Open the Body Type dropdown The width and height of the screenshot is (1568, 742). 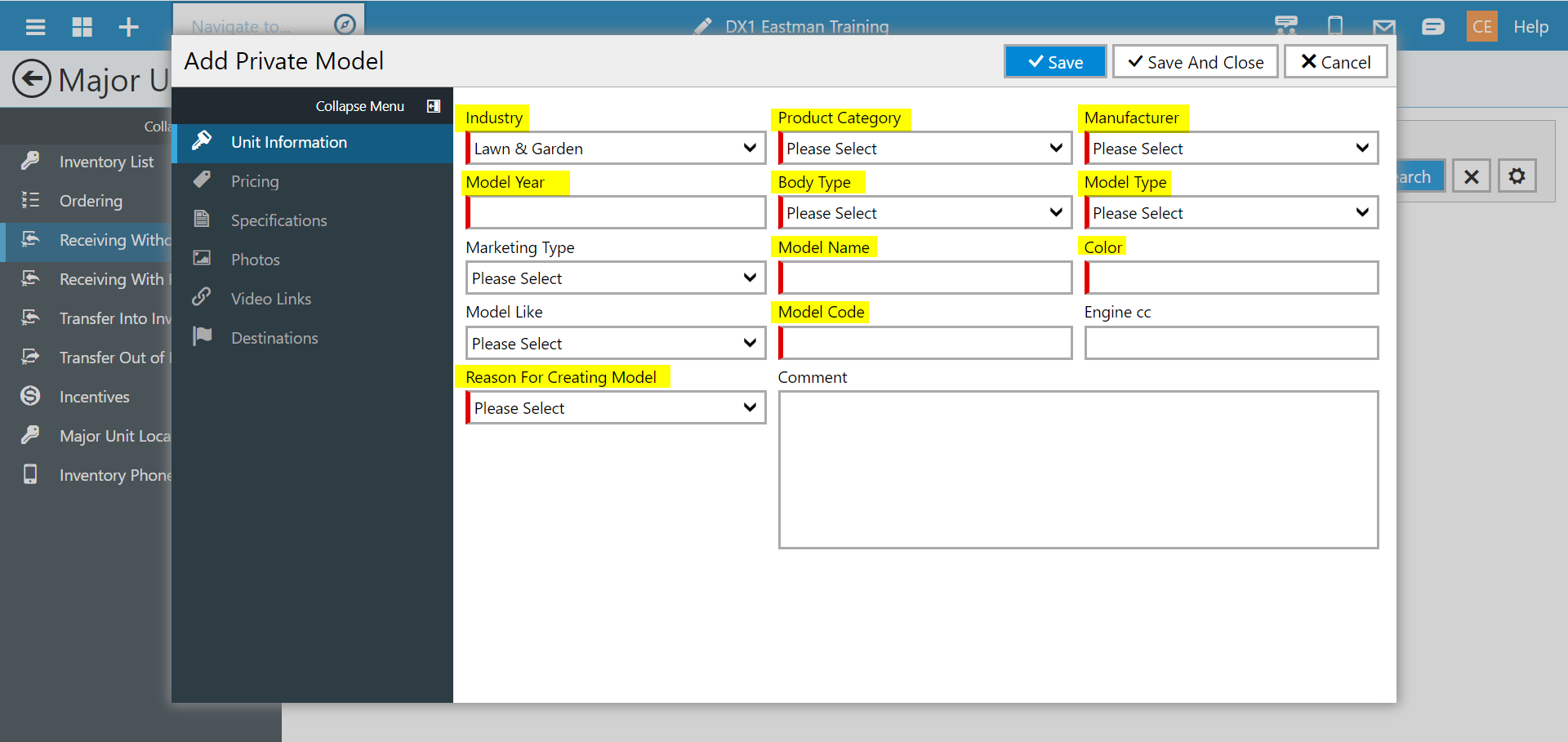[924, 213]
